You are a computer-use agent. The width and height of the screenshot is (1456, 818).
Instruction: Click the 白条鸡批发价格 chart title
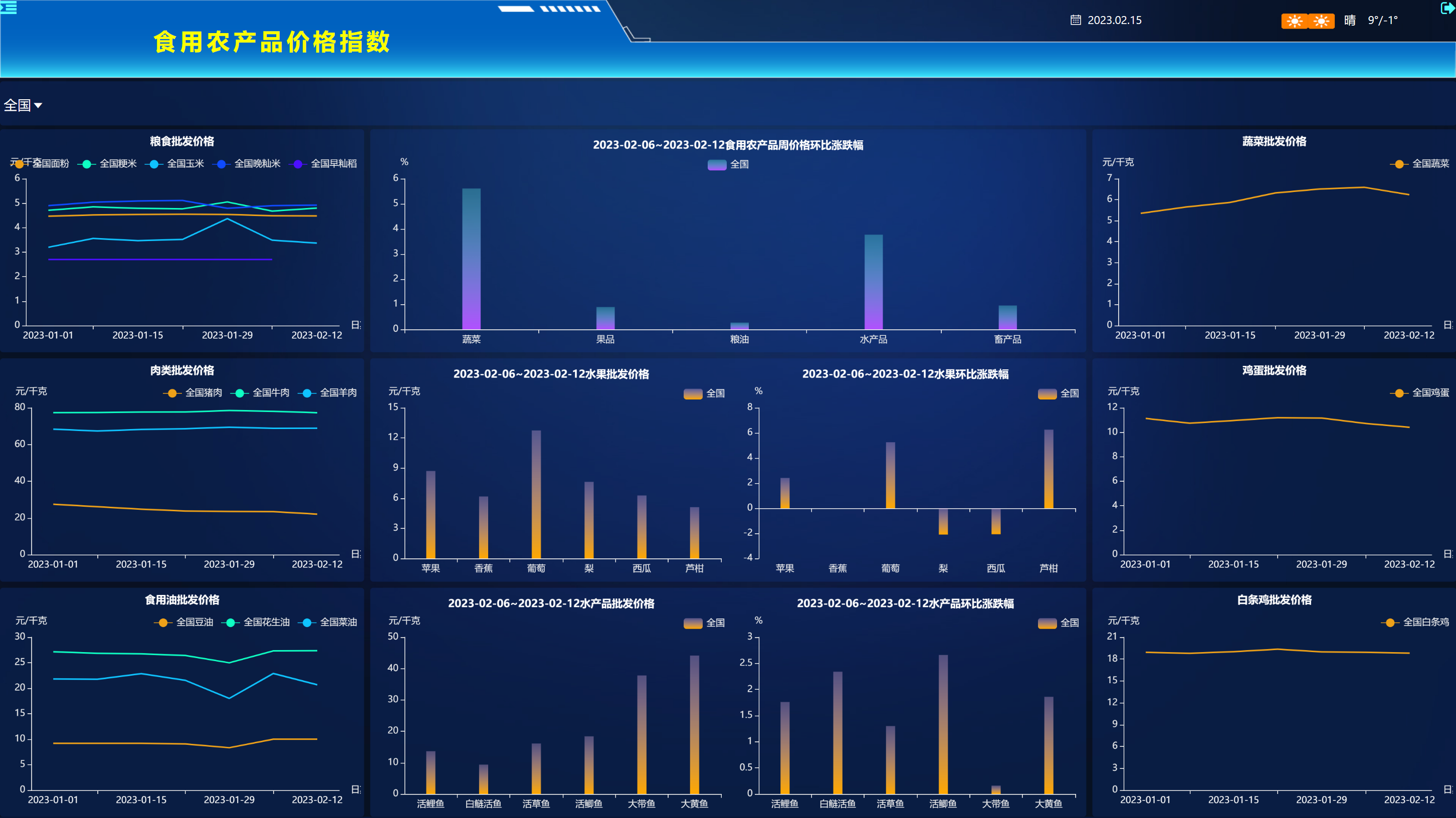pyautogui.click(x=1274, y=600)
